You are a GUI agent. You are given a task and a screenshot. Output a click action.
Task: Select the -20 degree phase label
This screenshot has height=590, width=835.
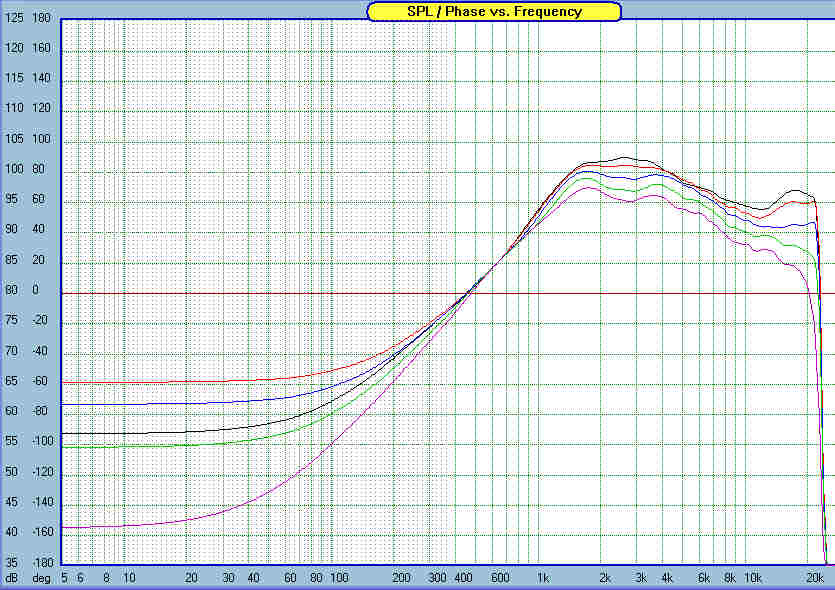pyautogui.click(x=40, y=319)
